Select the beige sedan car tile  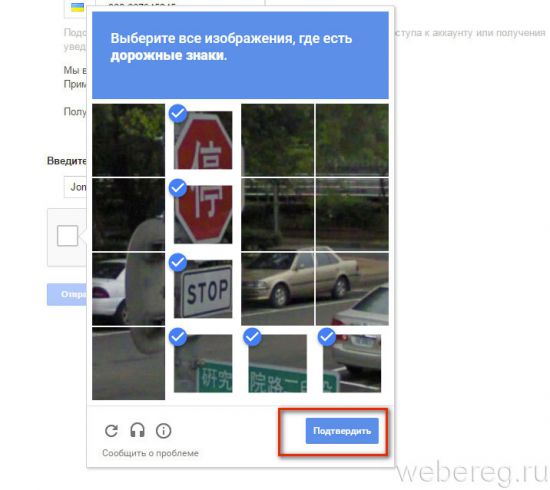click(x=277, y=289)
